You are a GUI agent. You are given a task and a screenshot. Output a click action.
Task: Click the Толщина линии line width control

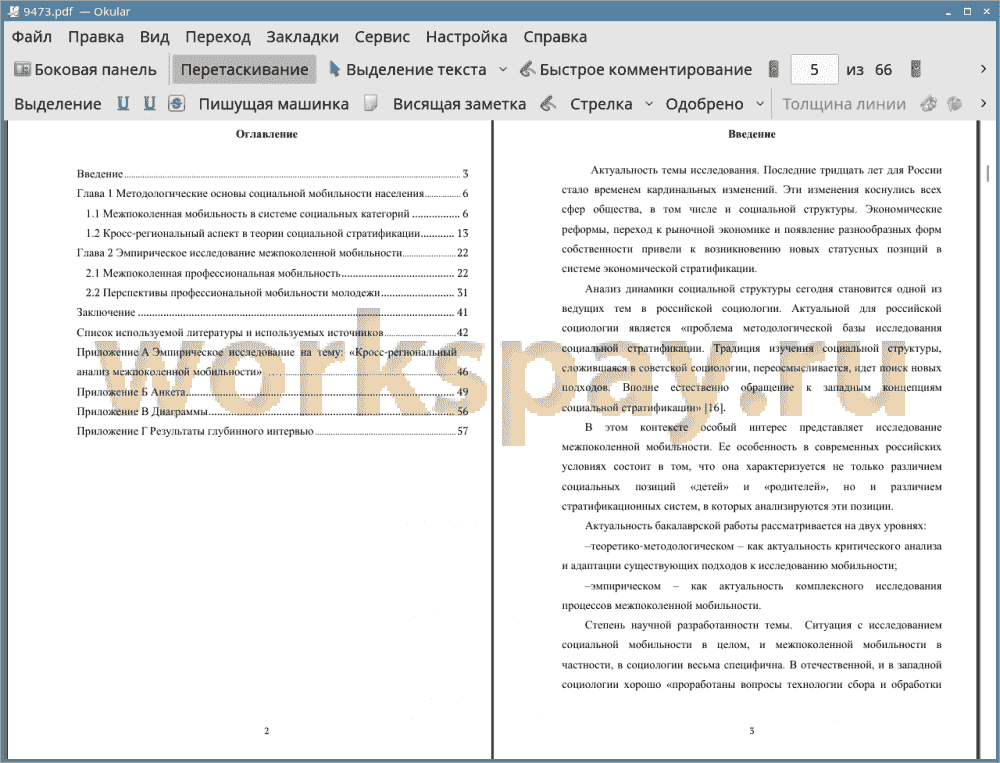tap(844, 104)
